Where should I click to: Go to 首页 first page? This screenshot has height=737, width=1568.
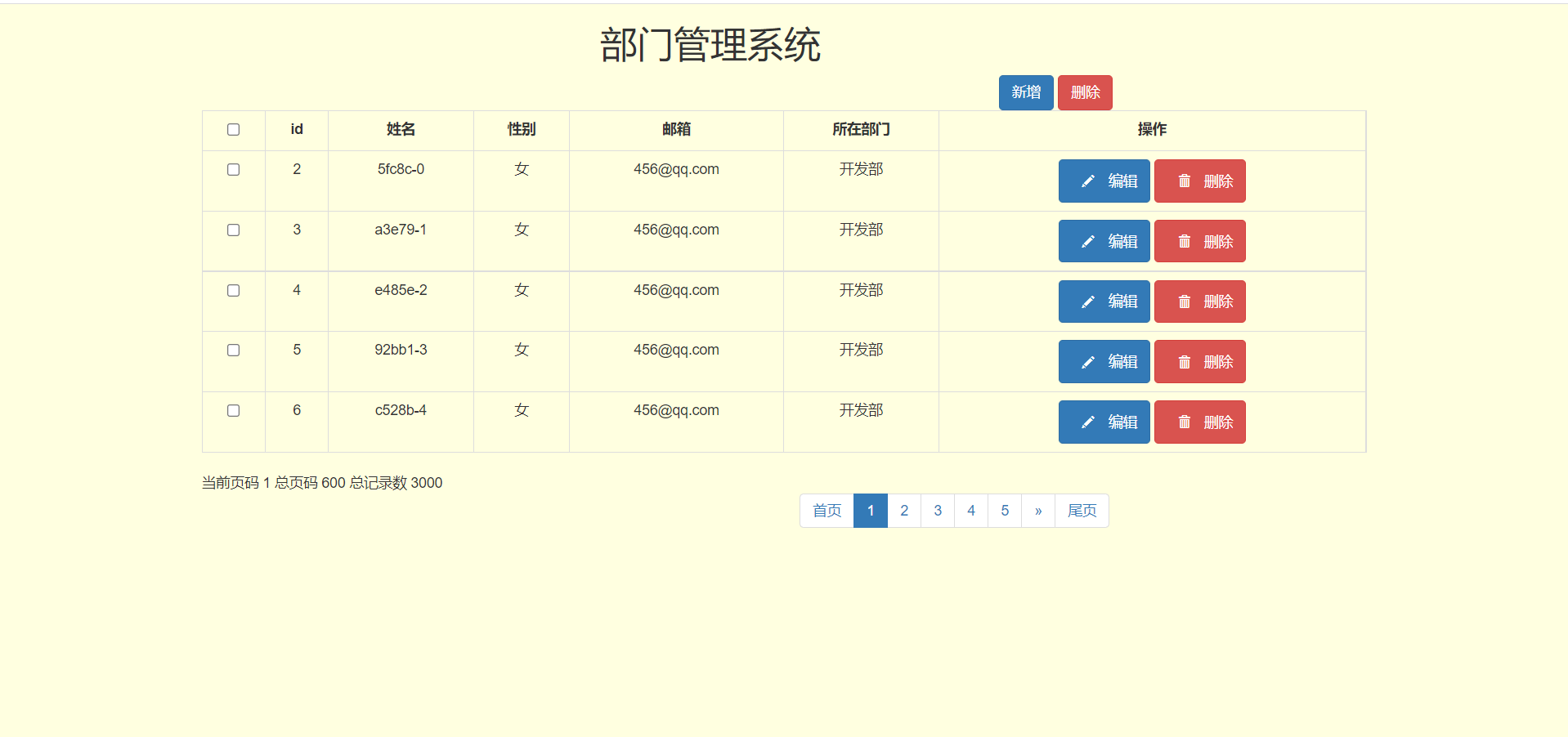(827, 511)
